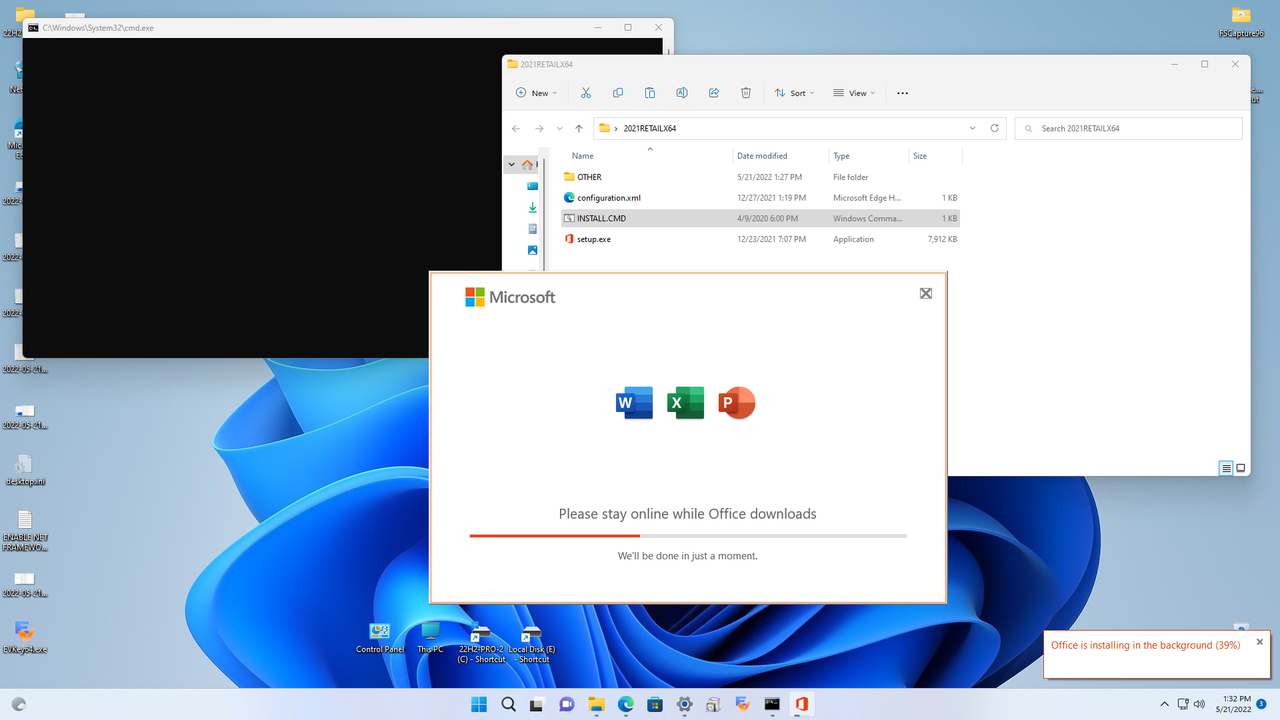Show hidden system tray icons
The image size is (1280, 720).
coord(1164,704)
